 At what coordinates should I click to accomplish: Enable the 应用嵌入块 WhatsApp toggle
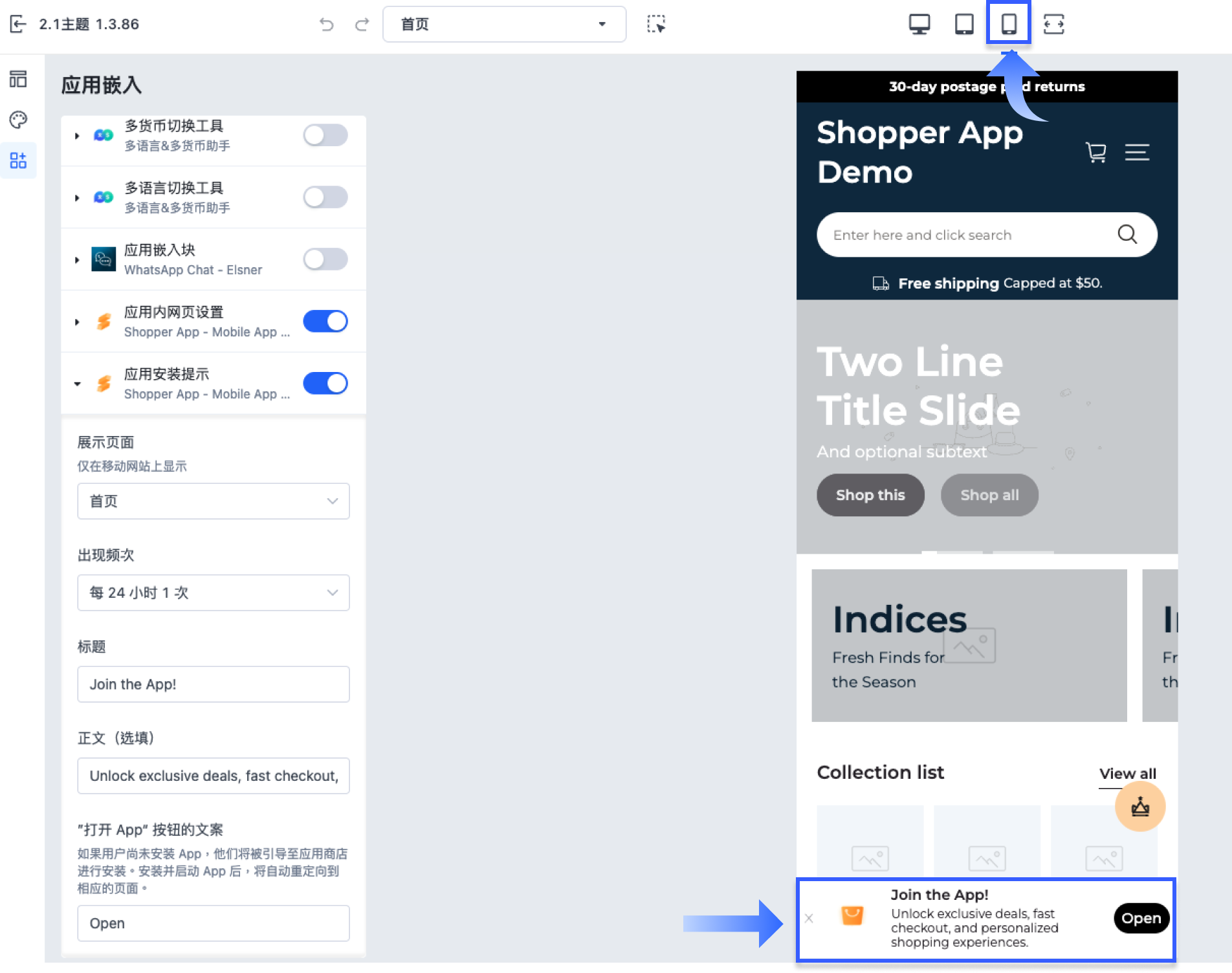pyautogui.click(x=325, y=259)
